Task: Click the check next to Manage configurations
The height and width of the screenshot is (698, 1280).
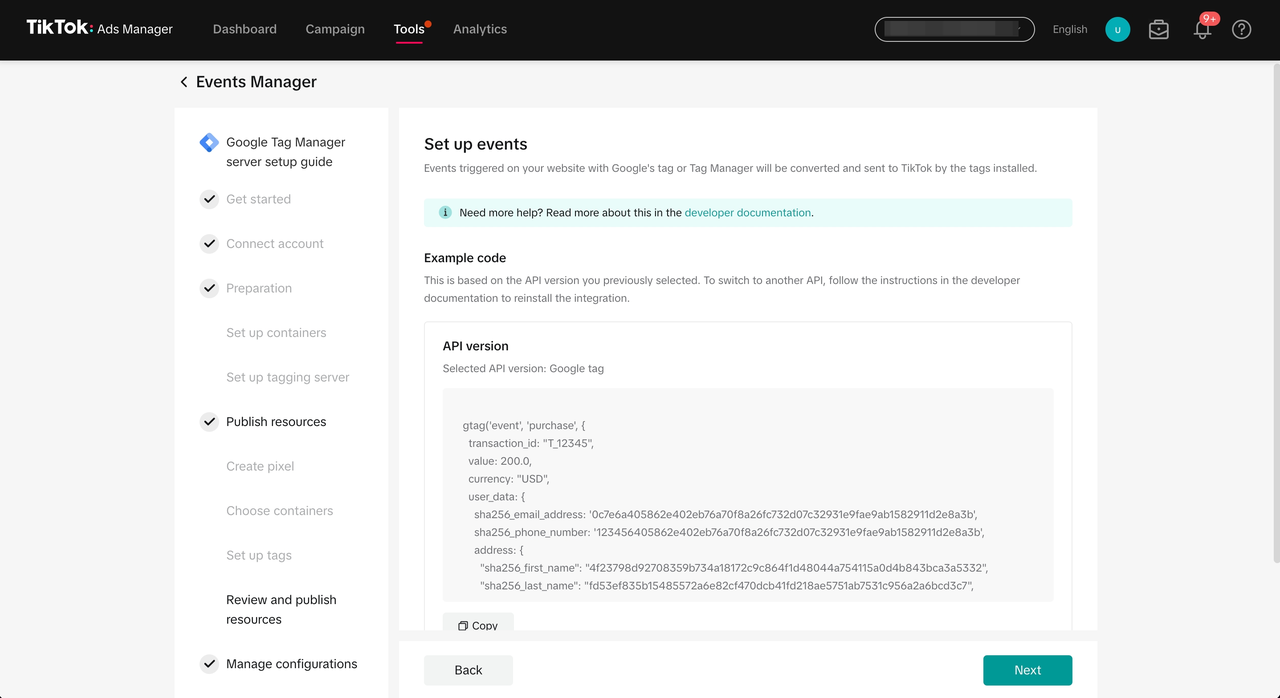Action: point(209,663)
